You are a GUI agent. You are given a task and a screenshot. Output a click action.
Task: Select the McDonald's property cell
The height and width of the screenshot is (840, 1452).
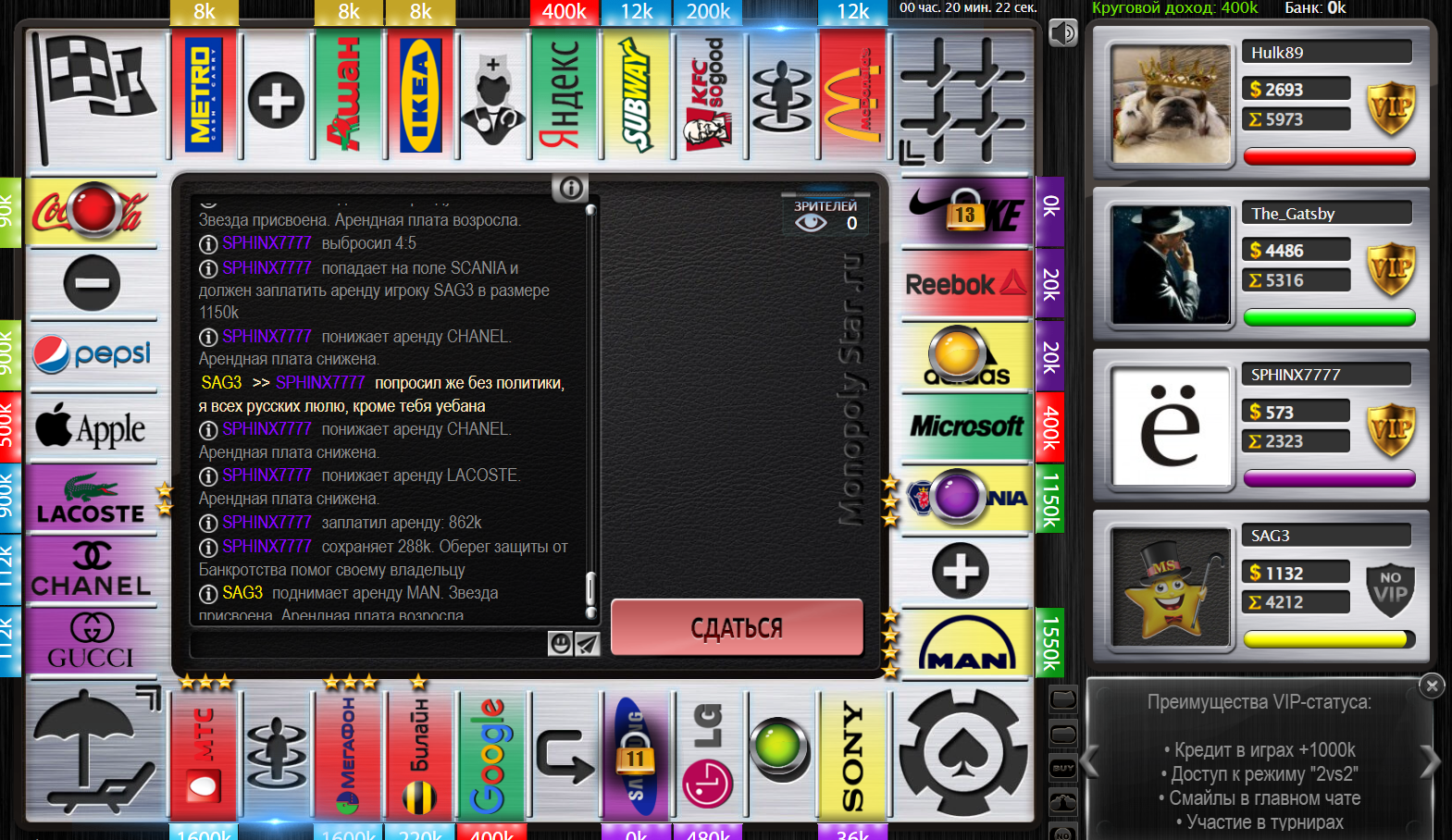[852, 94]
